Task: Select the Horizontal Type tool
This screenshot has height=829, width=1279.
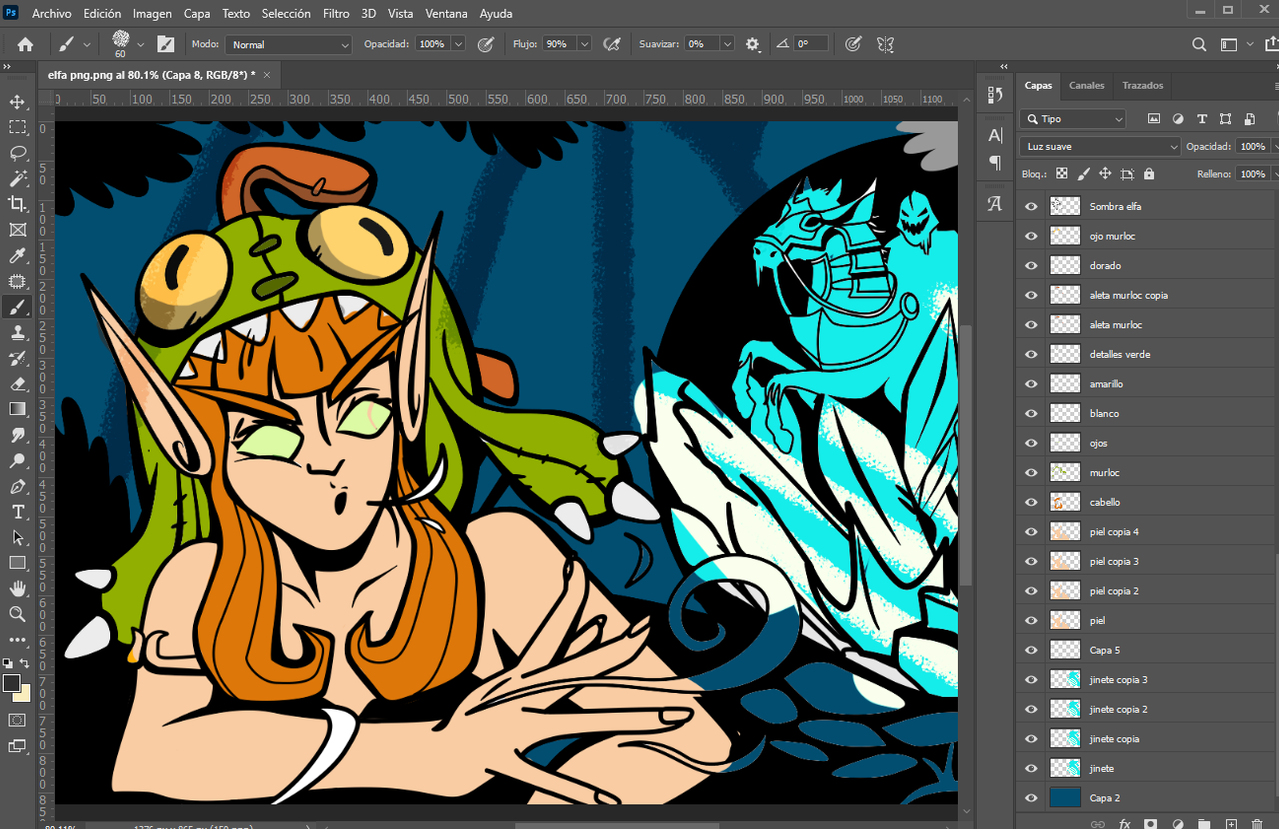Action: coord(17,512)
